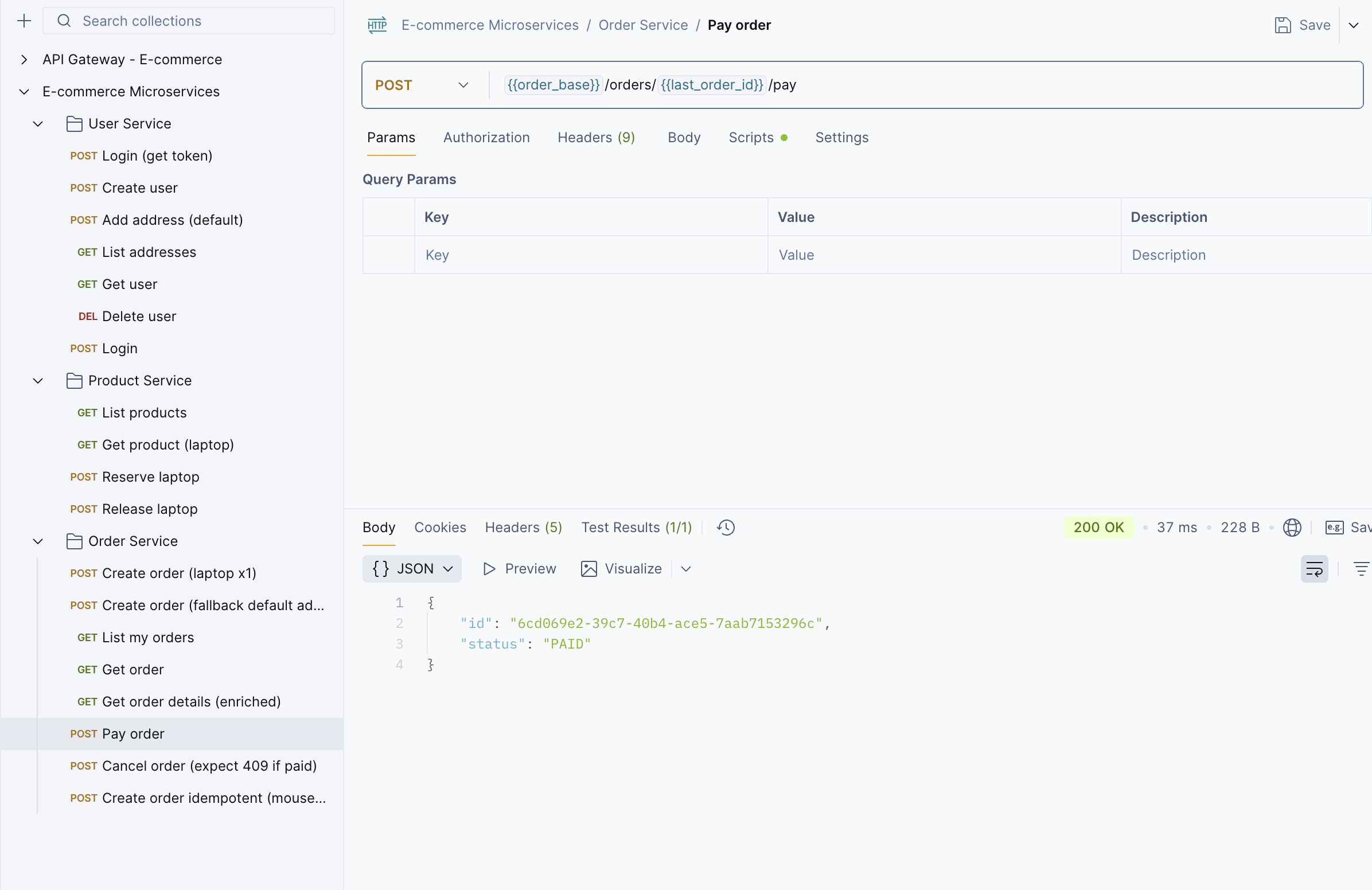Toggle word wrap in the response body
Screen dimensions: 1372x890
pos(1314,568)
